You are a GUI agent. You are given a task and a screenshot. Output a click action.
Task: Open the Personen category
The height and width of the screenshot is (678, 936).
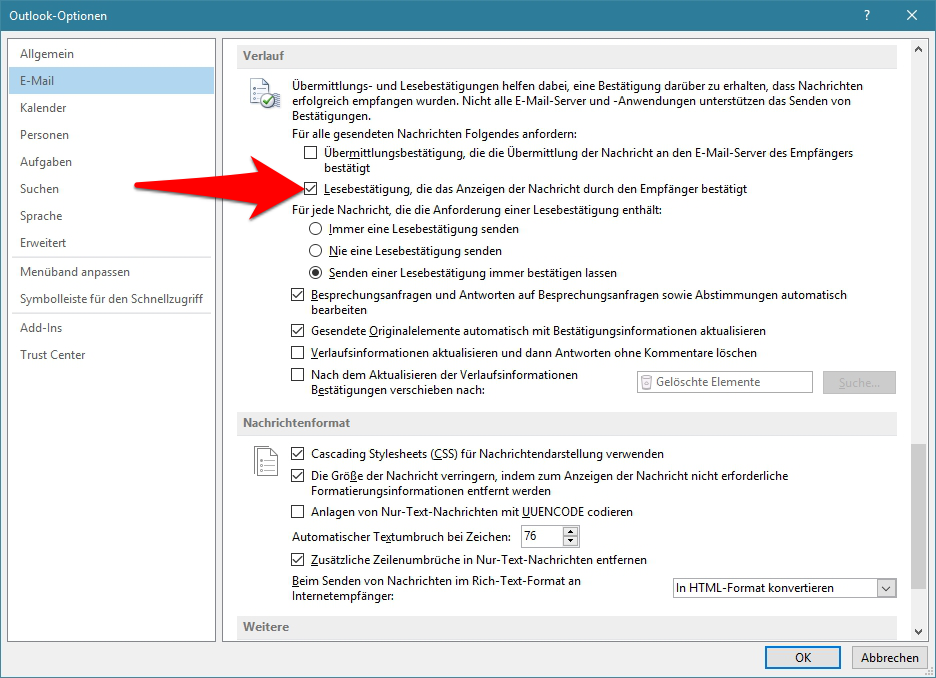[112, 135]
